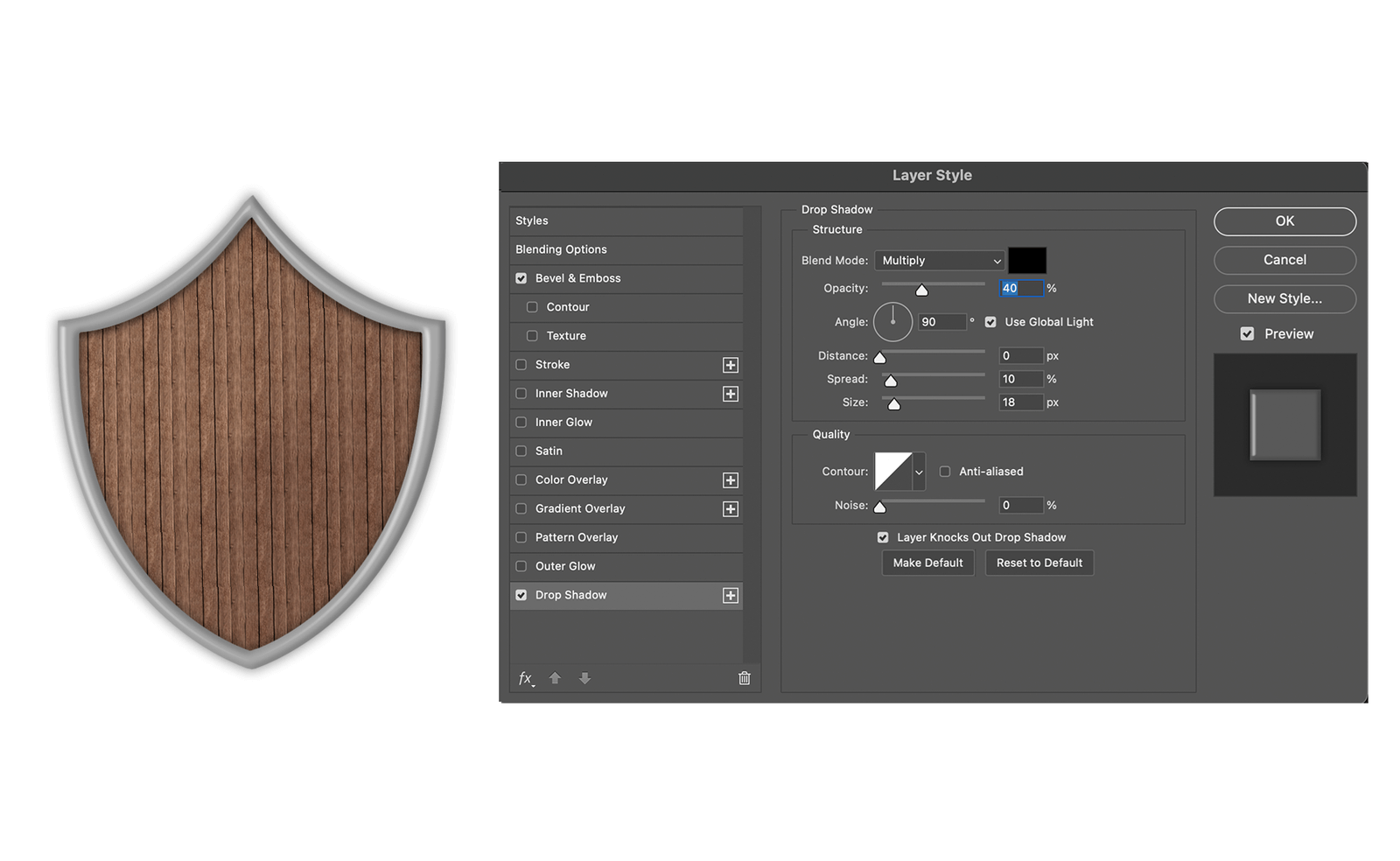This screenshot has width=1400, height=861.
Task: Select the Inner Glow effect row
Action: tap(626, 423)
